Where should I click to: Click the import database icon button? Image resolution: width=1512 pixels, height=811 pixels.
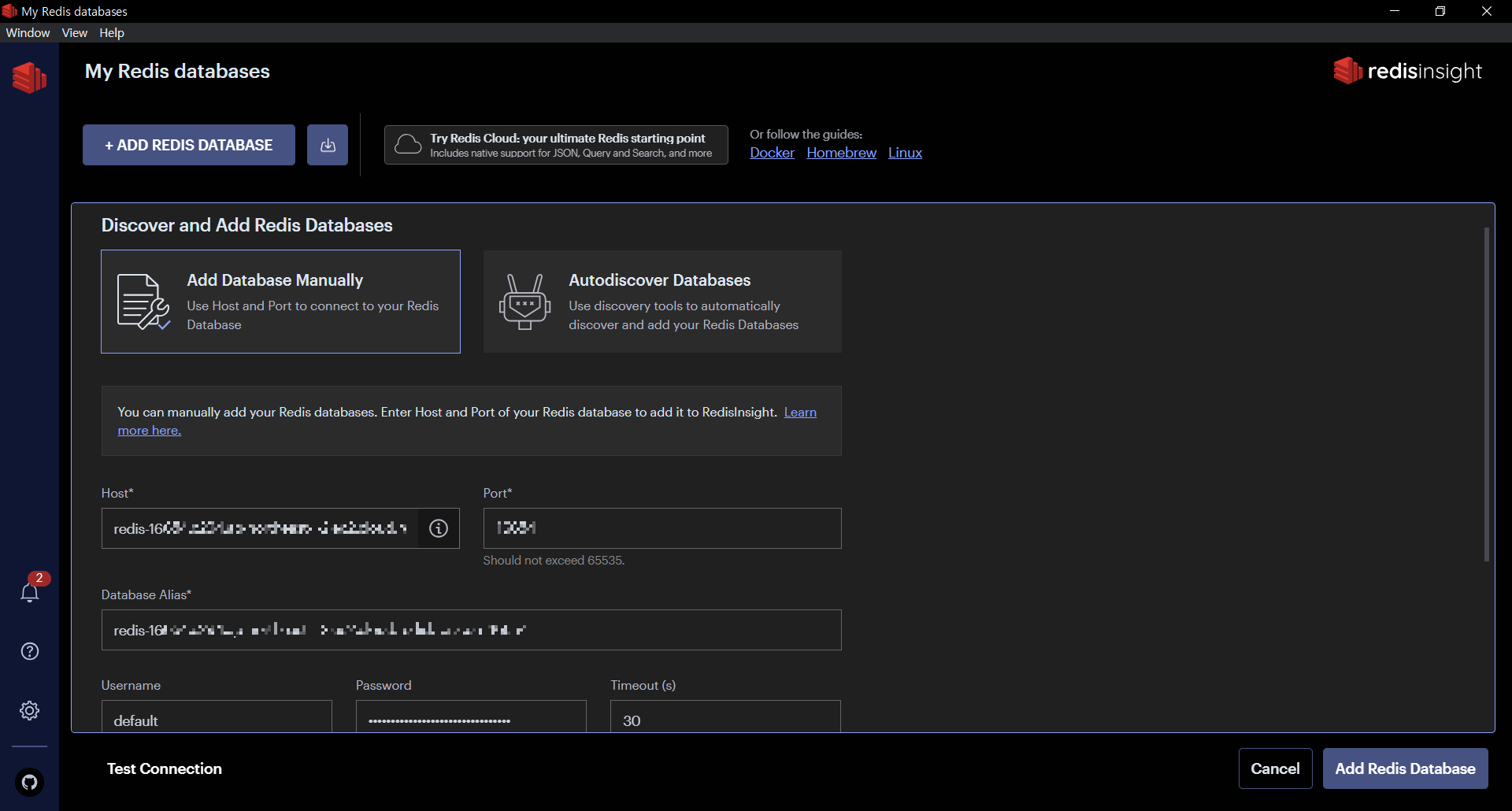coord(328,145)
